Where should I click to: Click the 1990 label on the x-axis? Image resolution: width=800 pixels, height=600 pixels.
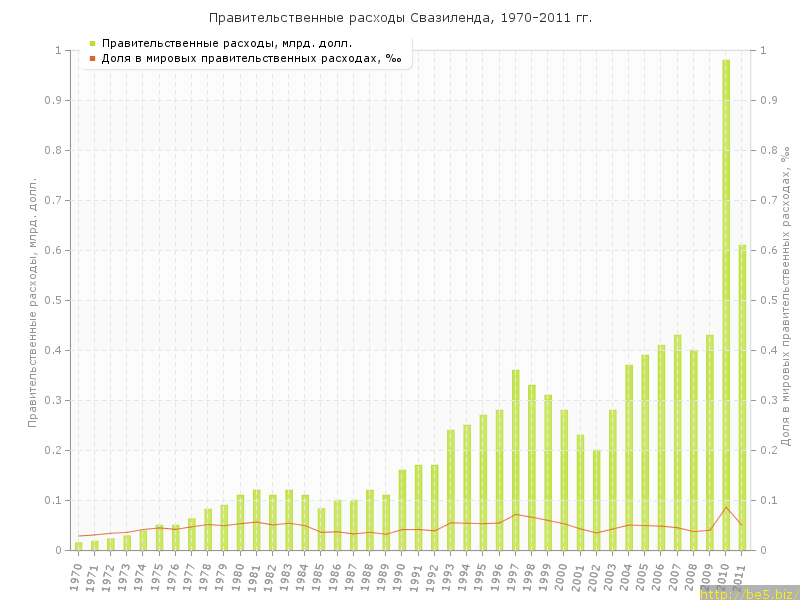point(400,576)
